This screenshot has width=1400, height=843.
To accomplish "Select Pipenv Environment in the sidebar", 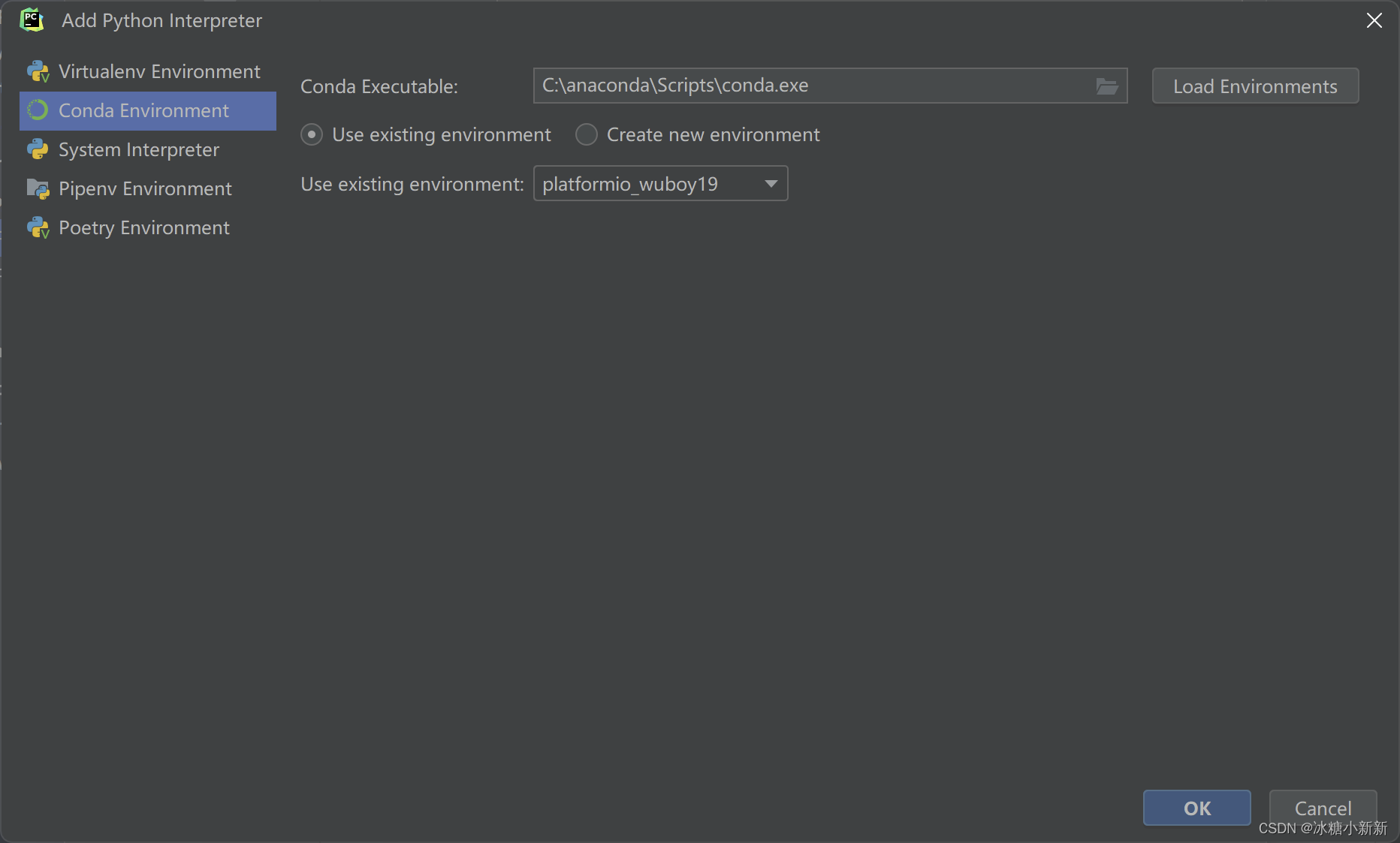I will pos(148,188).
